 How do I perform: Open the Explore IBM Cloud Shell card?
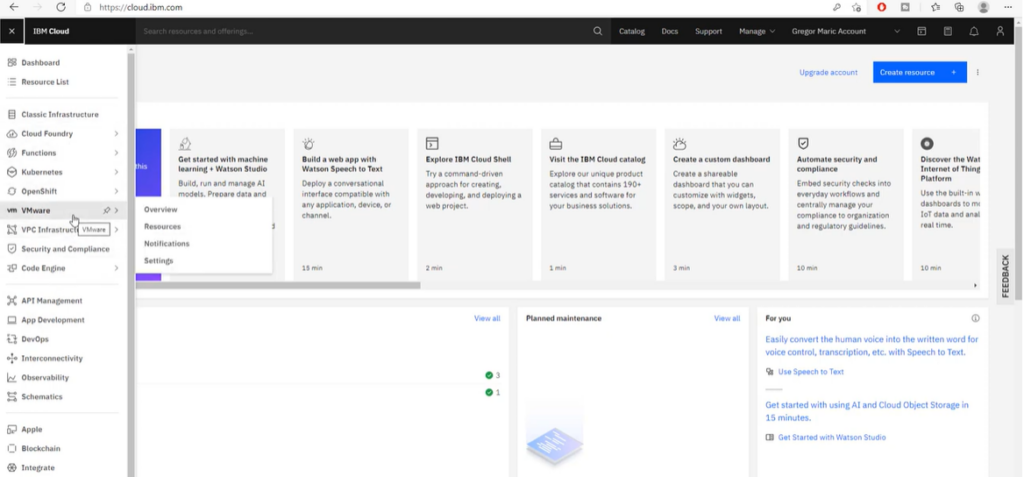pyautogui.click(x=475, y=205)
